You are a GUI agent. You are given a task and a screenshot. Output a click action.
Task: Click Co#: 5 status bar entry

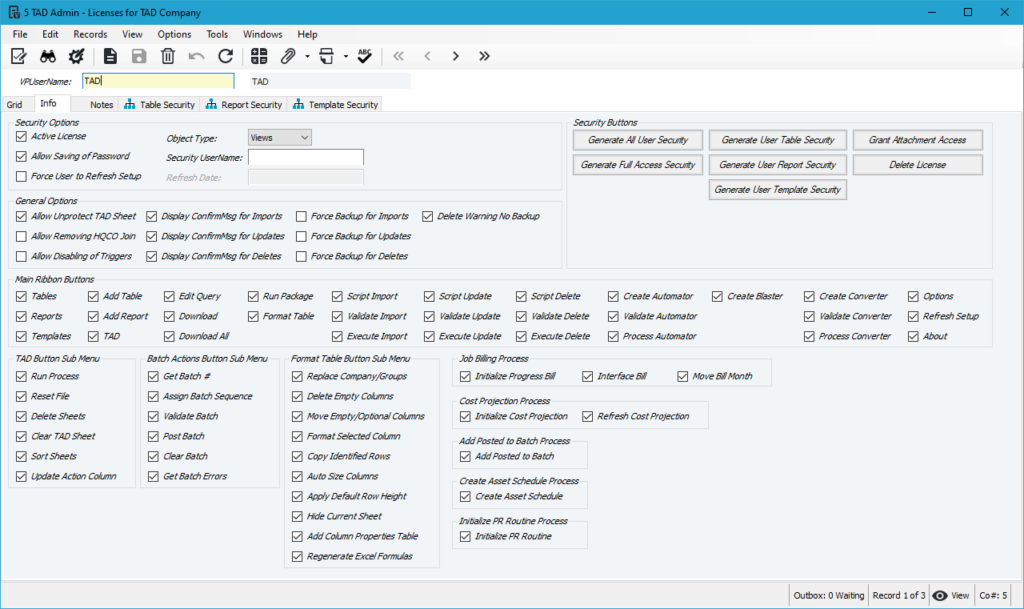point(993,595)
